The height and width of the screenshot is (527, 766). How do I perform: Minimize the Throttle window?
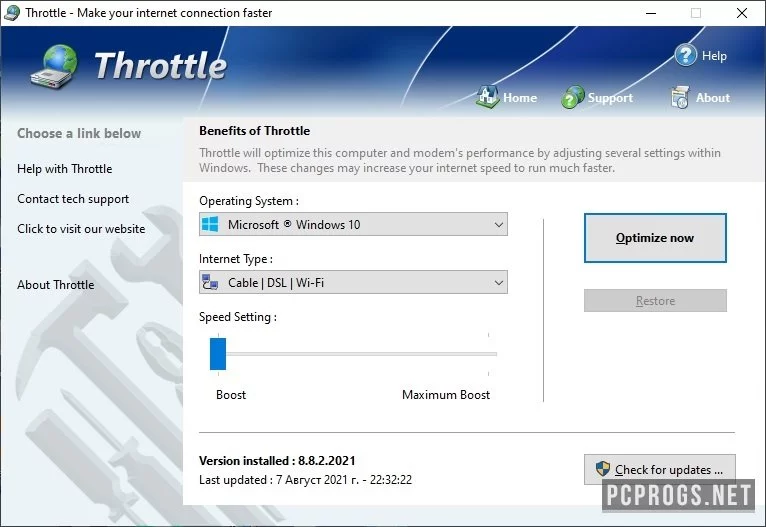pos(651,13)
